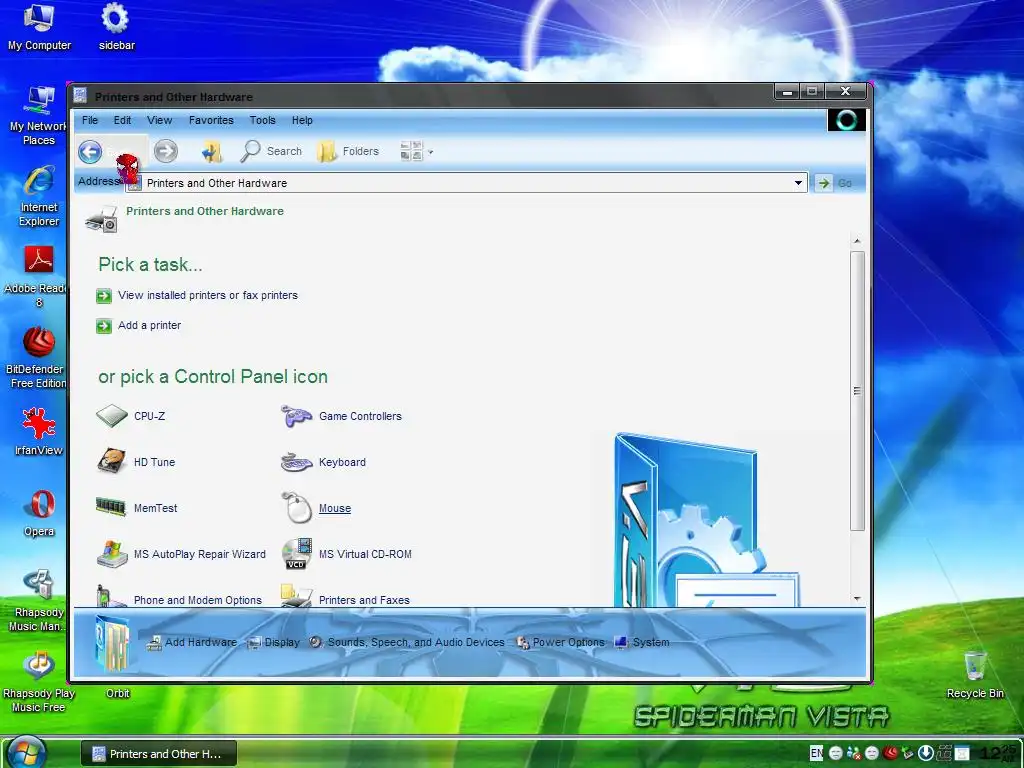Screen dimensions: 1024x768
Task: Click the HD Tune label
Action: [154, 462]
